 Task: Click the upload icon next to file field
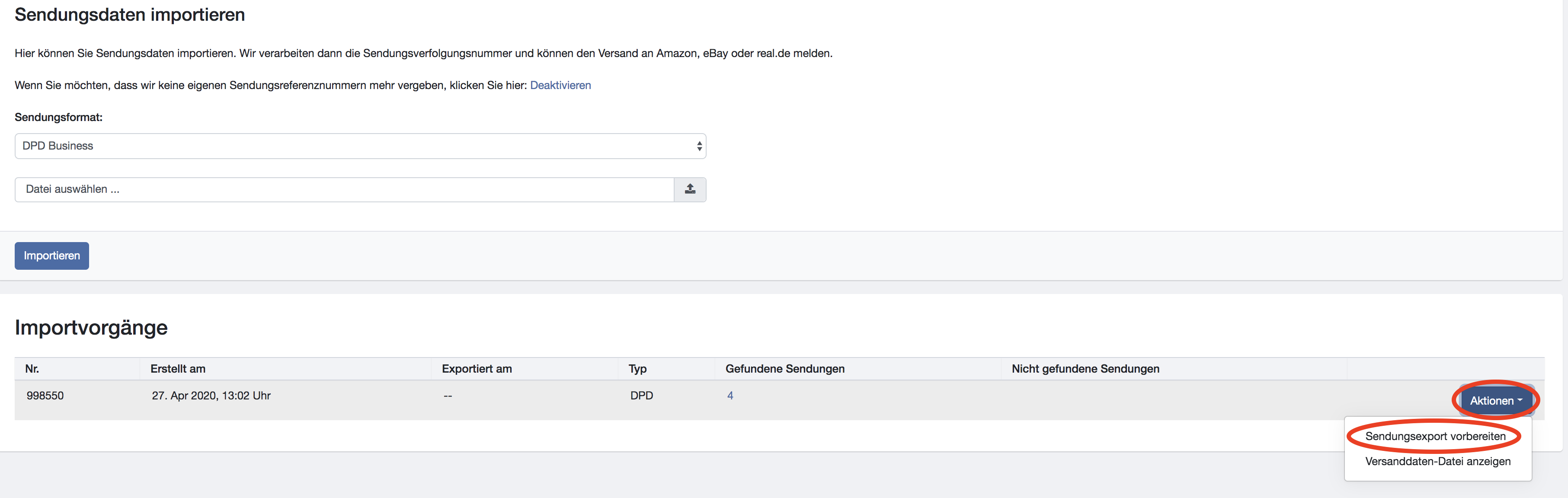coord(690,189)
